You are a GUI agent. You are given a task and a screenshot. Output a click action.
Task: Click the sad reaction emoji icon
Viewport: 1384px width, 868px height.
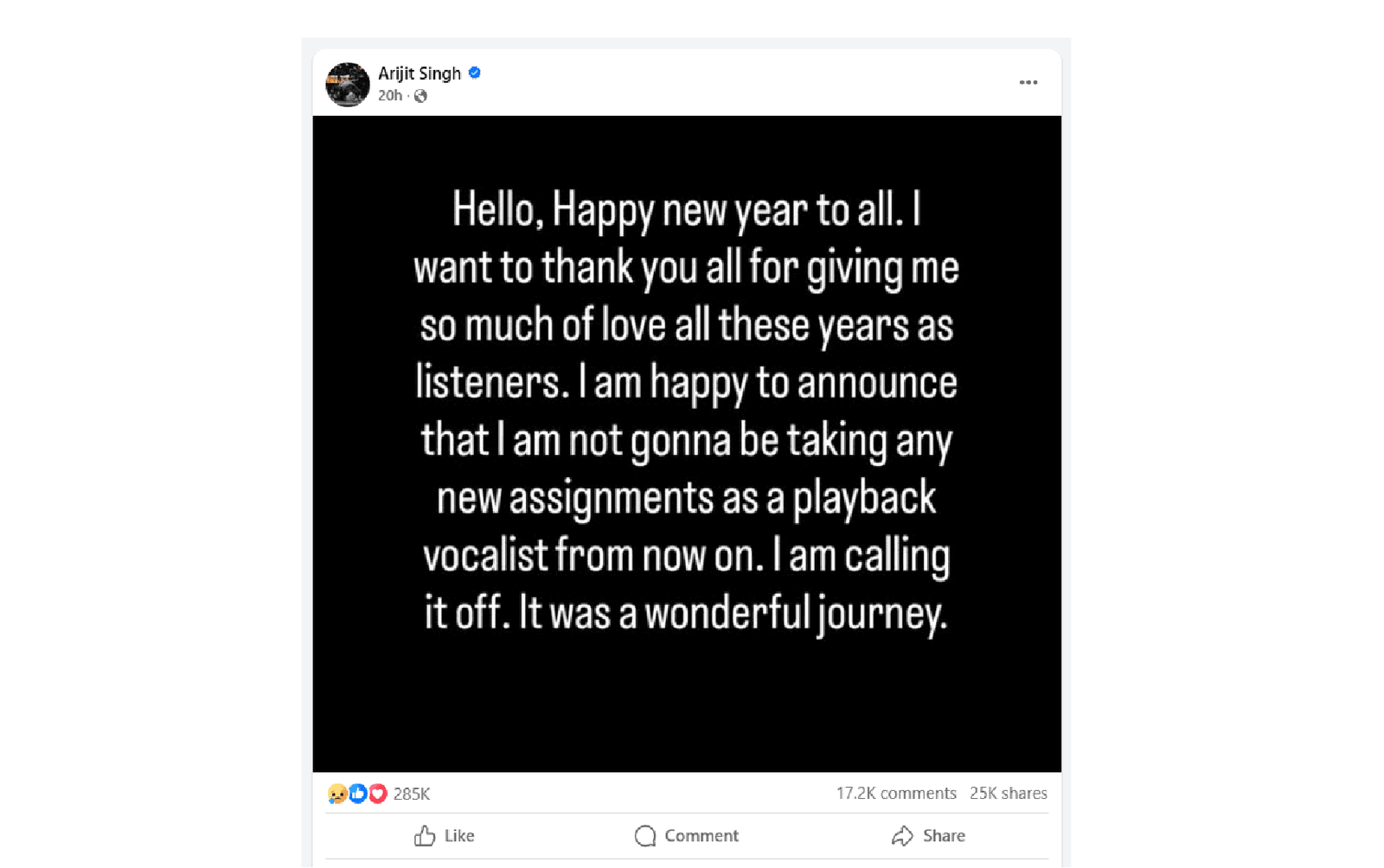(337, 794)
